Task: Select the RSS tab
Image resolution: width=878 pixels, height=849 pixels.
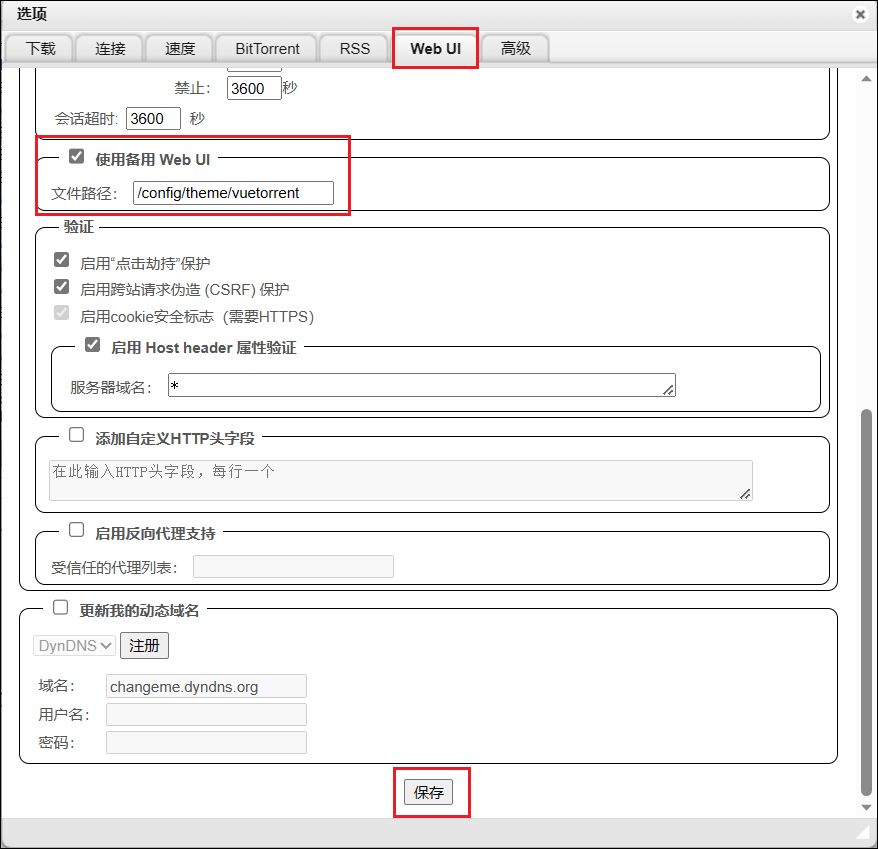Action: [355, 49]
